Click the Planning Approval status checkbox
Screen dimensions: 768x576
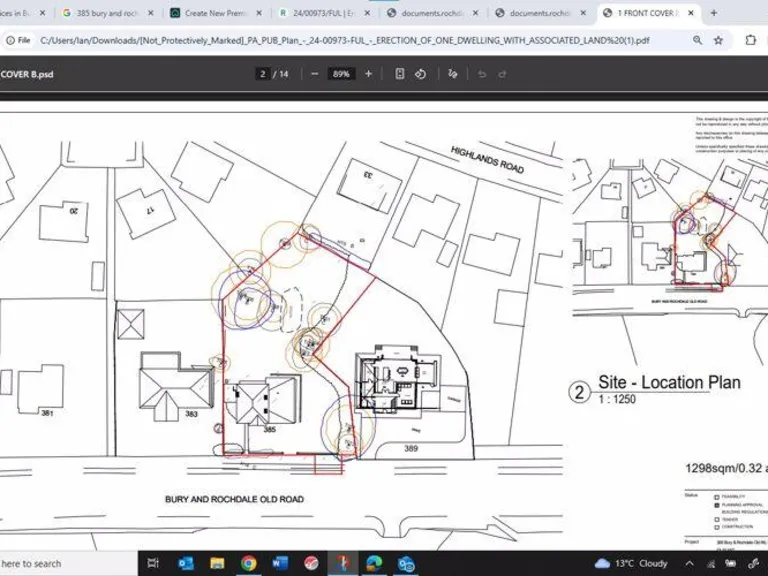(716, 505)
